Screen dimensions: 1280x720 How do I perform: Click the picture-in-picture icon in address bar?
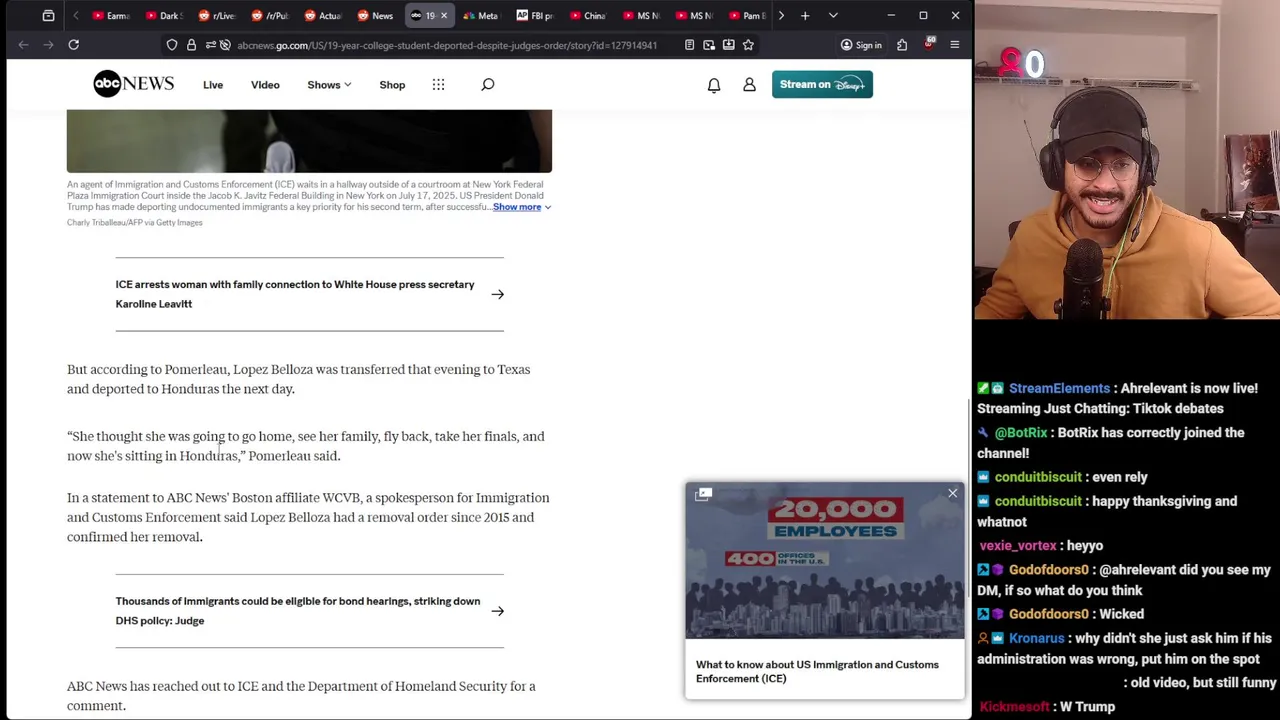[709, 45]
